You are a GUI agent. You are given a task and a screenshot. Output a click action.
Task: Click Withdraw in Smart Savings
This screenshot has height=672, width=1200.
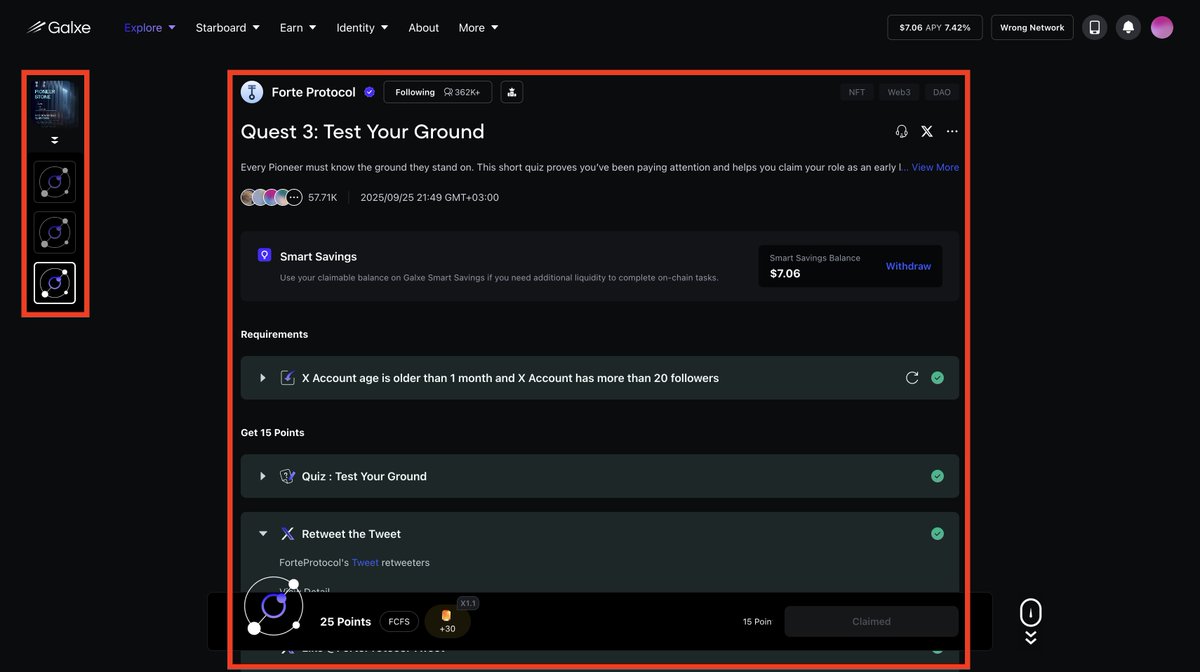[908, 266]
